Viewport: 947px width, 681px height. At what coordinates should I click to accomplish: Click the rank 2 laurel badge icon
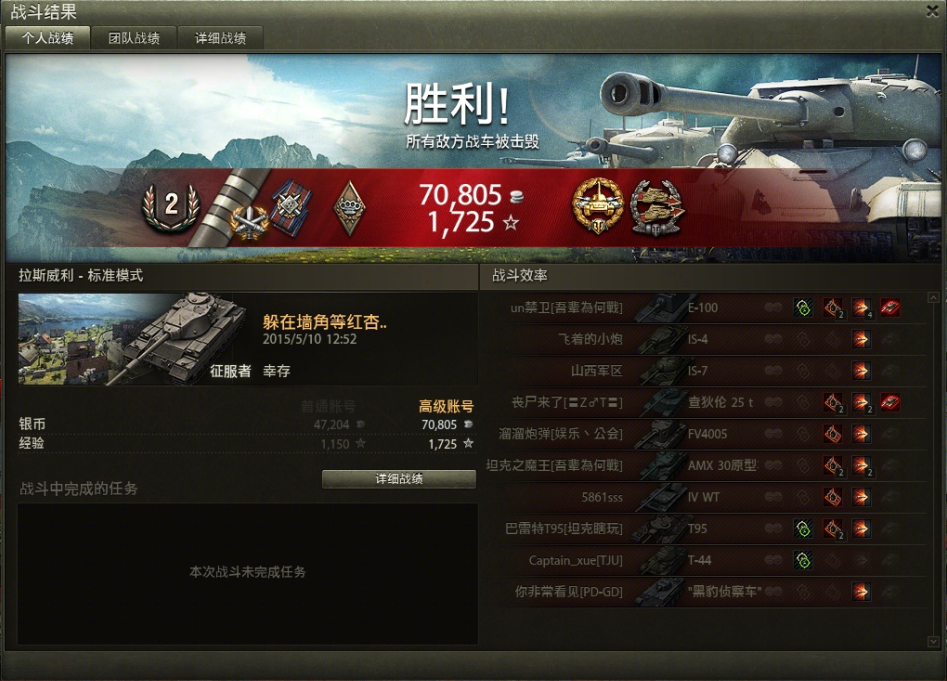tap(171, 207)
